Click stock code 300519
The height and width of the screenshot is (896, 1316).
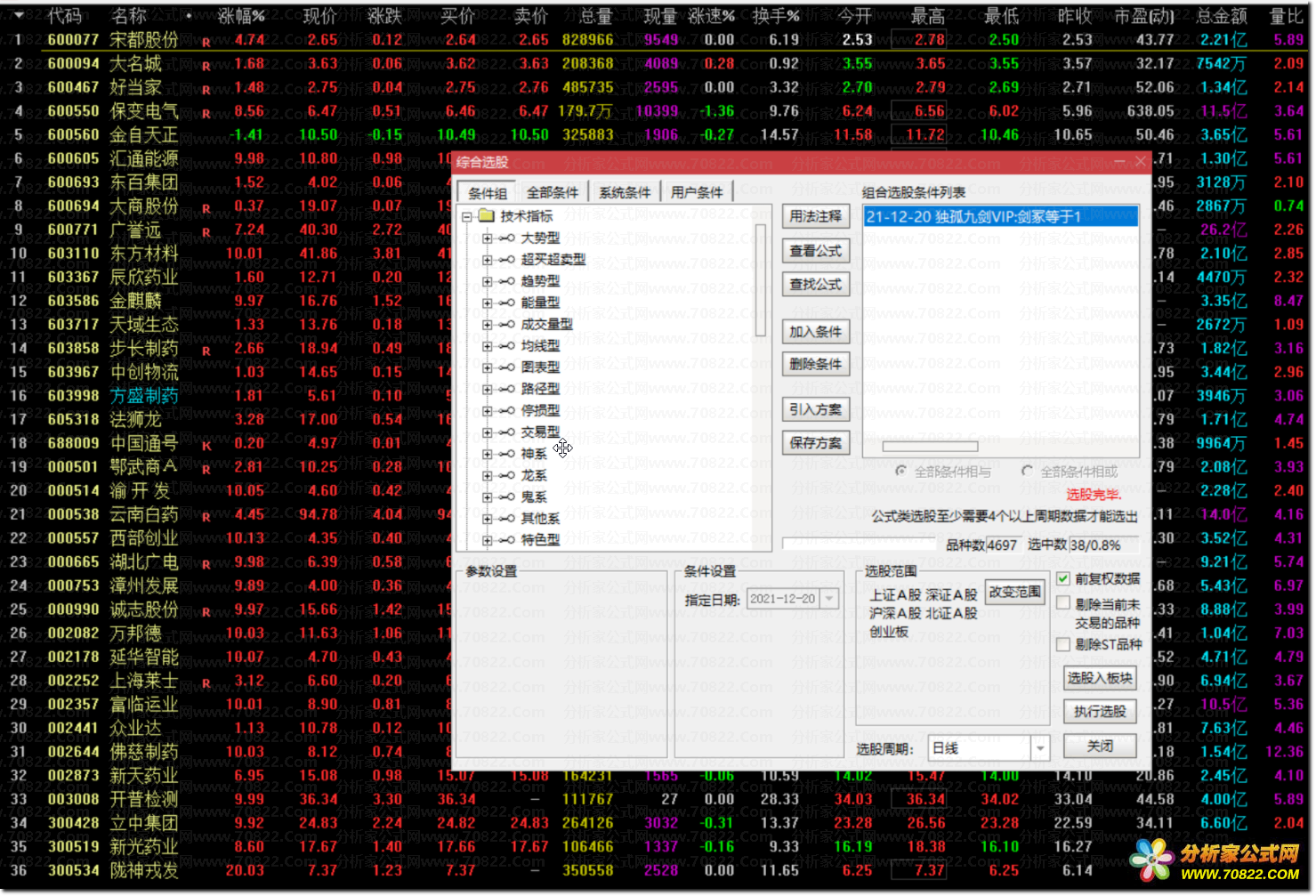pyautogui.click(x=73, y=847)
